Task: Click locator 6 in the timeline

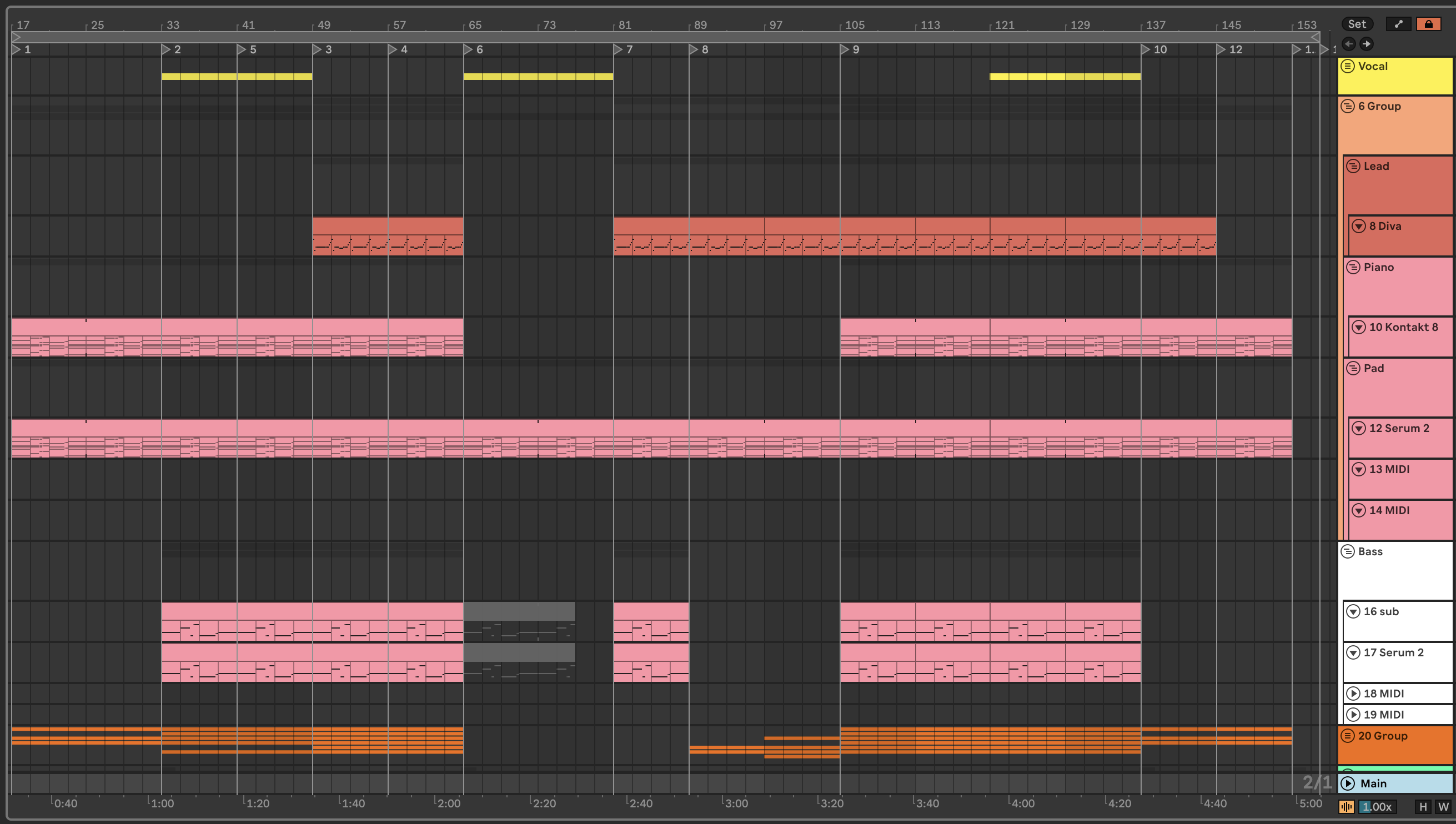Action: 469,50
